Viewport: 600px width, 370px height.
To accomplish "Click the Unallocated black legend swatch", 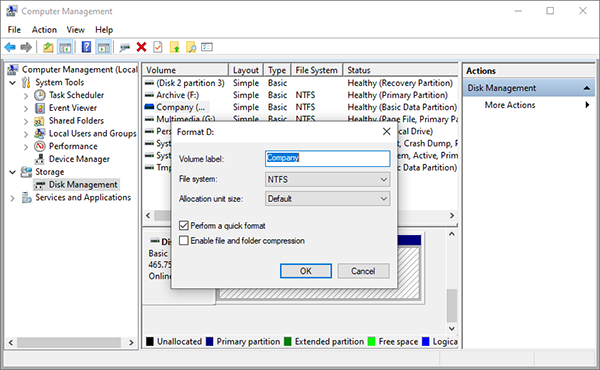I will [x=150, y=341].
